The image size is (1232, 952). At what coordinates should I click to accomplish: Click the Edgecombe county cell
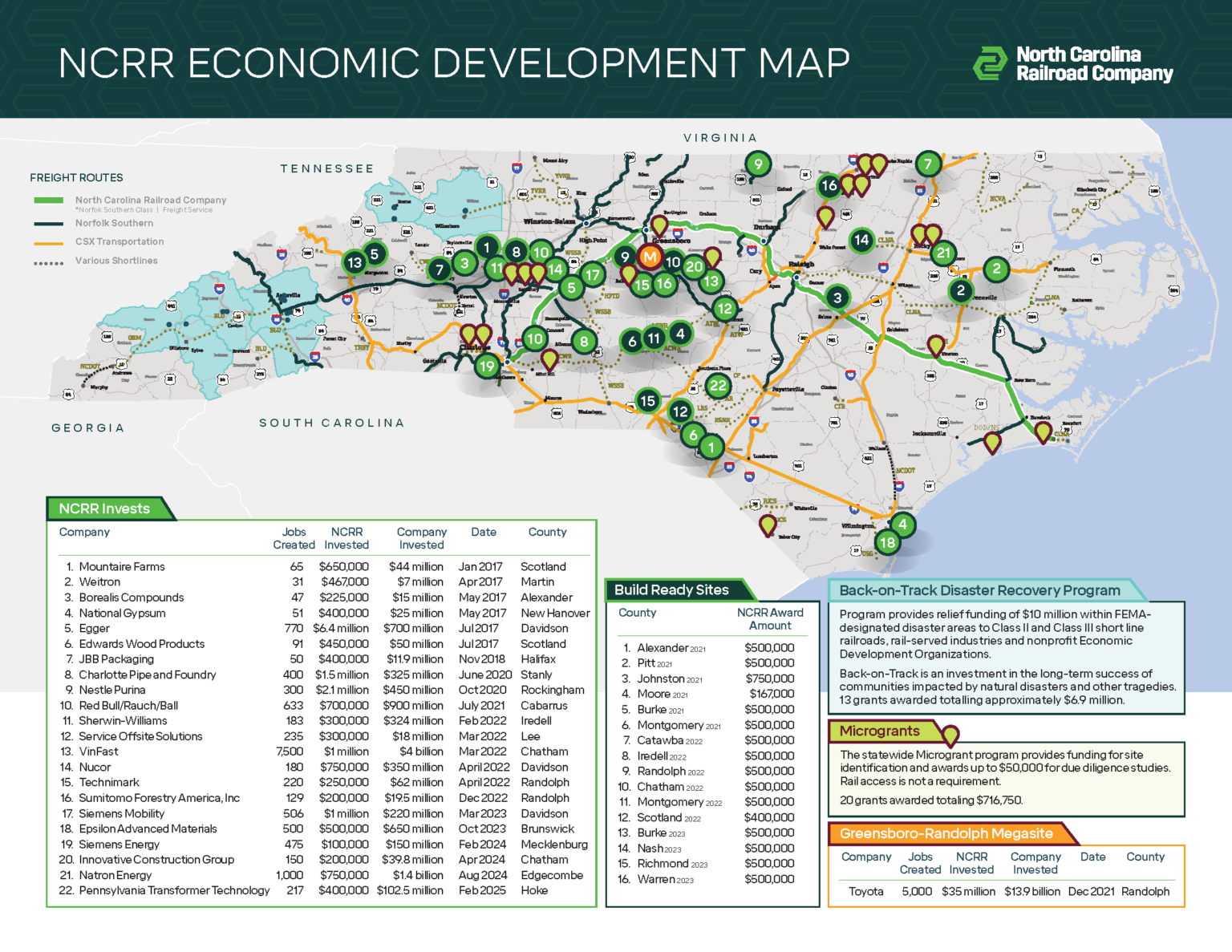[552, 875]
